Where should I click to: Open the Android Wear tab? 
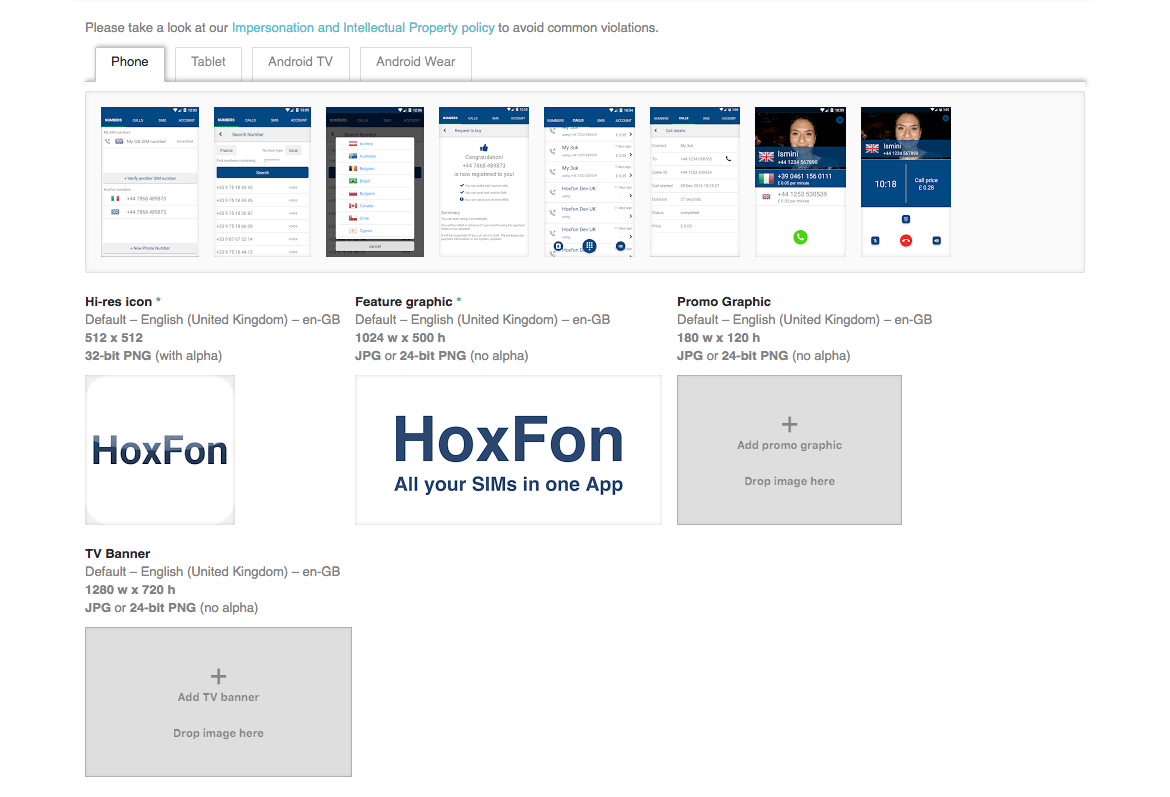[x=416, y=63]
